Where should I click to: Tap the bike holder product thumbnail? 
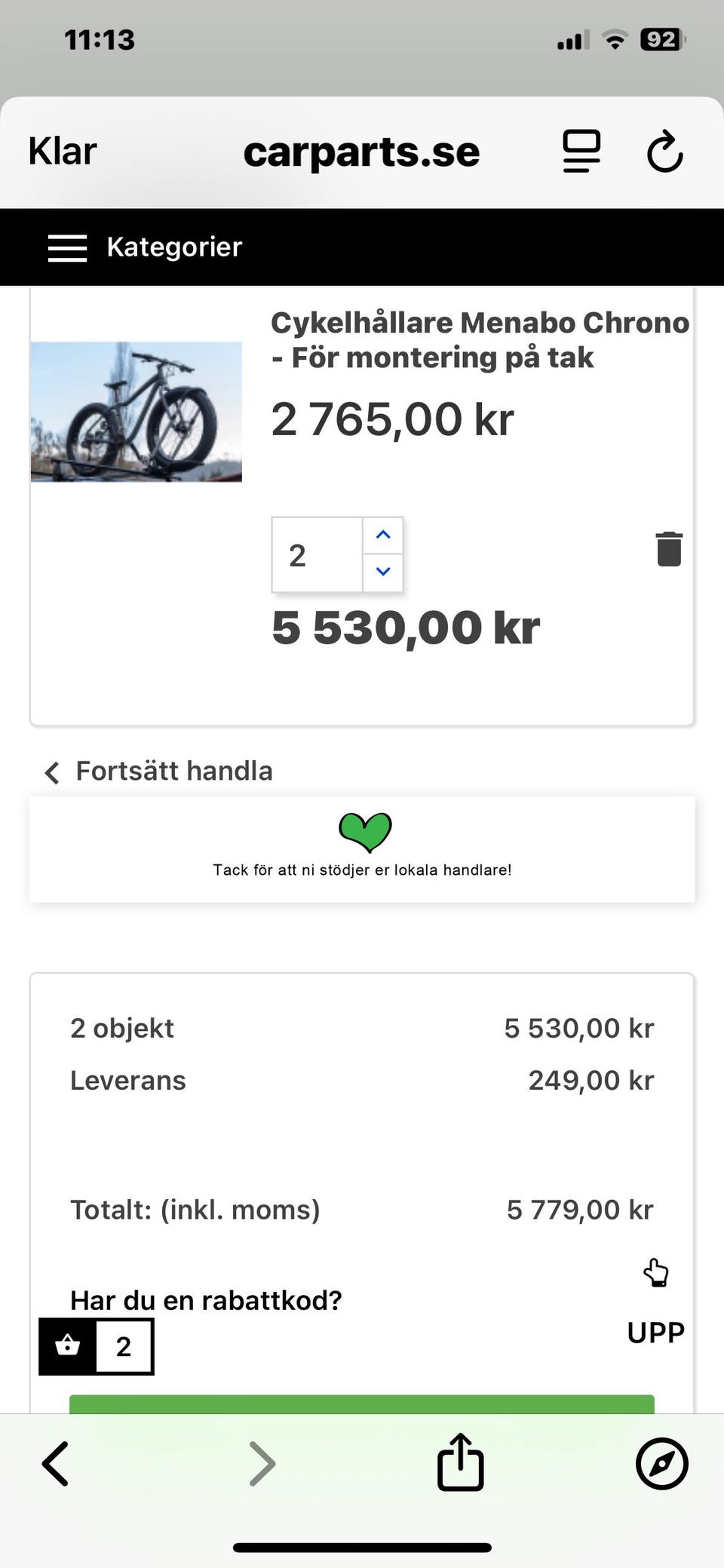pos(137,412)
